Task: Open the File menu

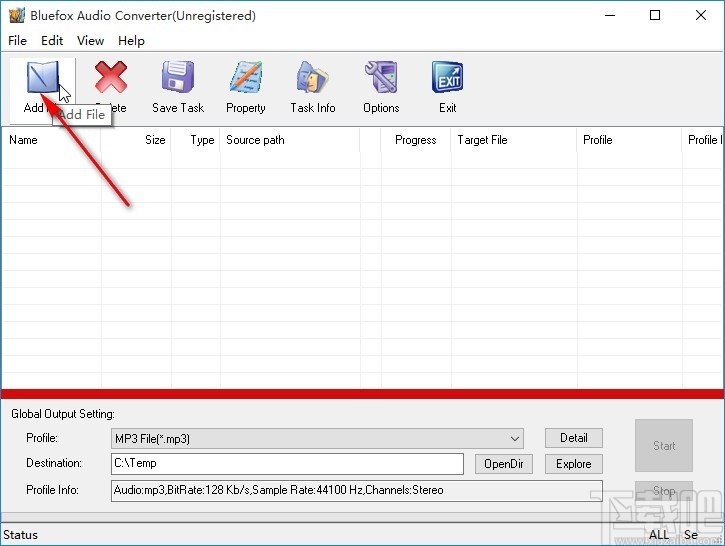Action: point(18,41)
